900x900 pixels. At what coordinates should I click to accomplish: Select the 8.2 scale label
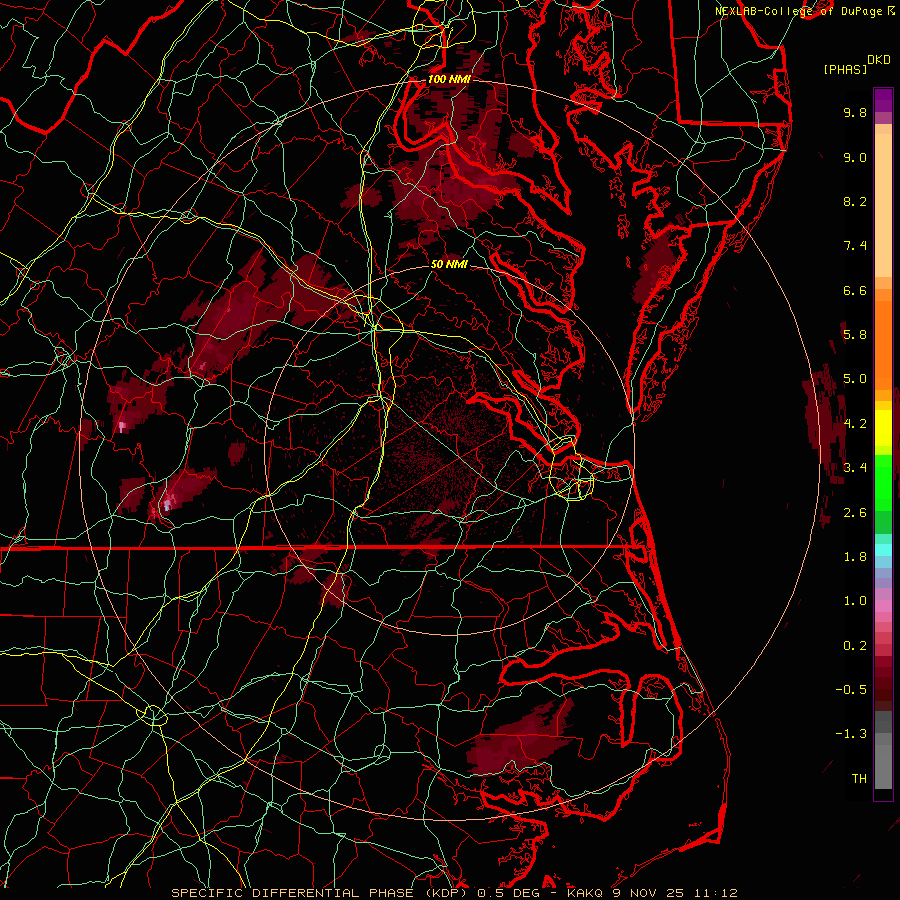855,201
